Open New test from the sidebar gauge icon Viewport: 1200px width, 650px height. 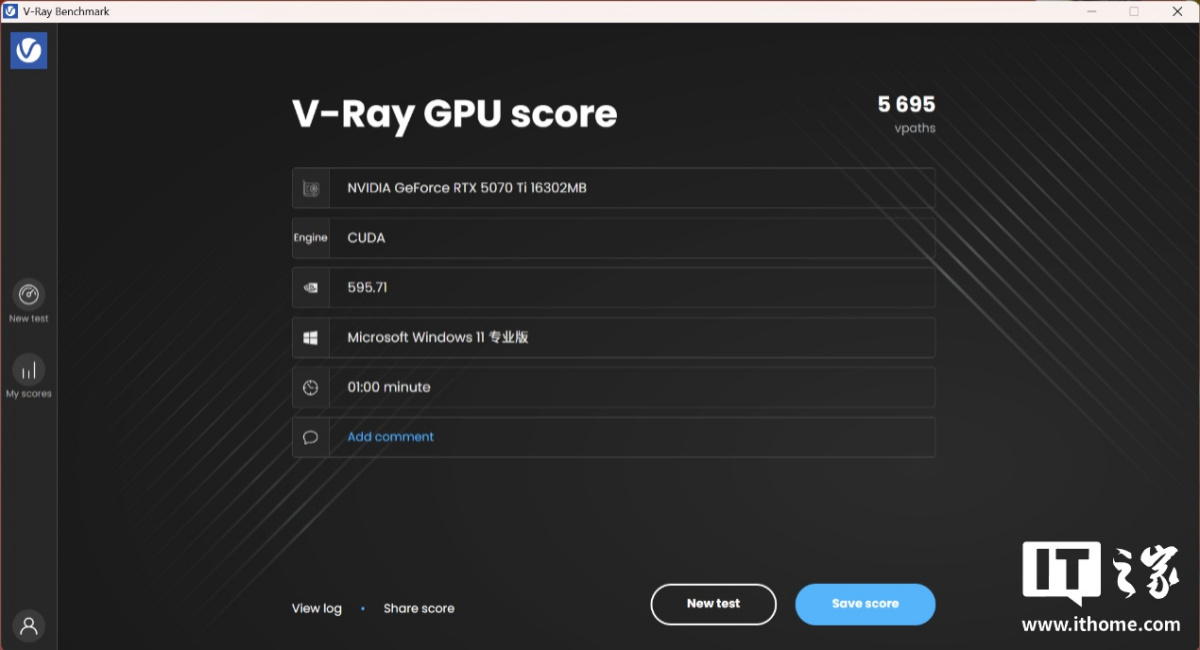[29, 295]
